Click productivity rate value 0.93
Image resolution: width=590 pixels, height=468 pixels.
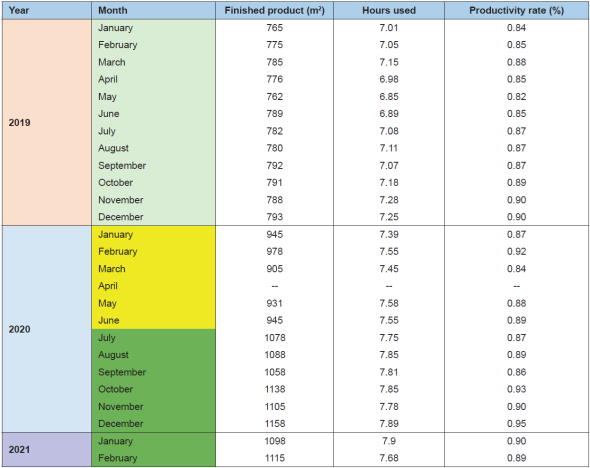516,389
